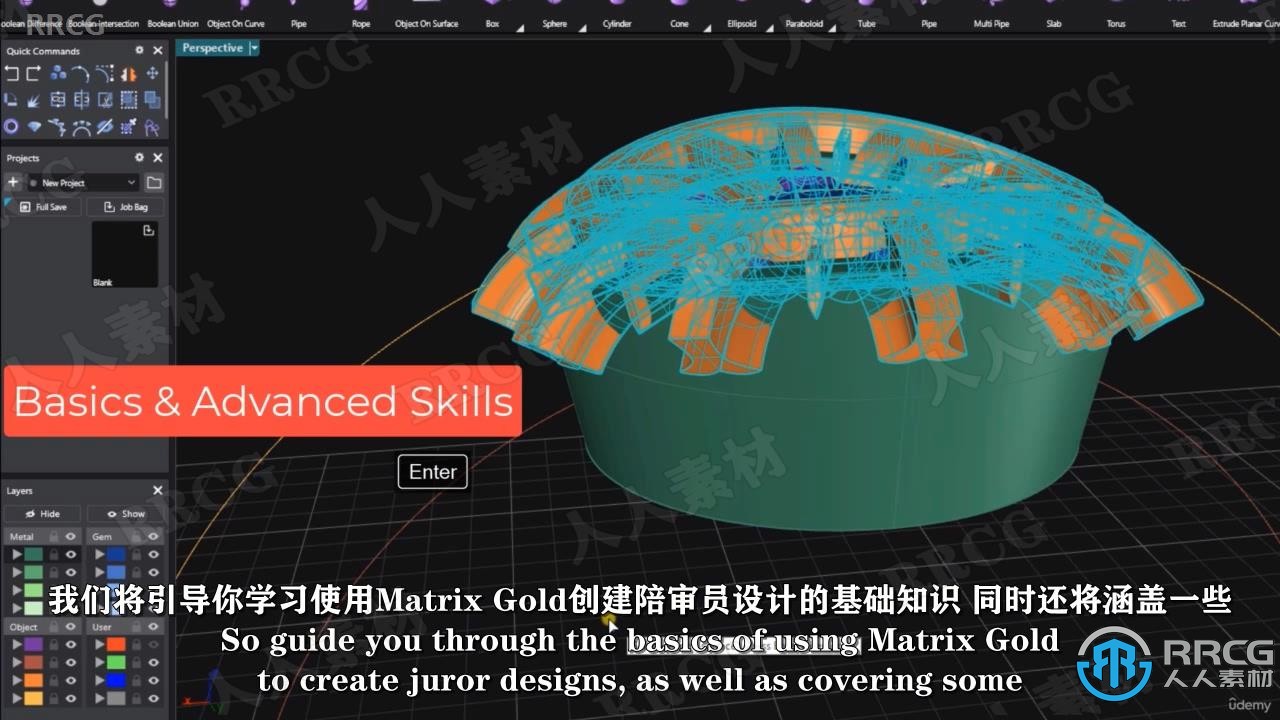Select the blue gem icon in Quick Commands

(35, 127)
